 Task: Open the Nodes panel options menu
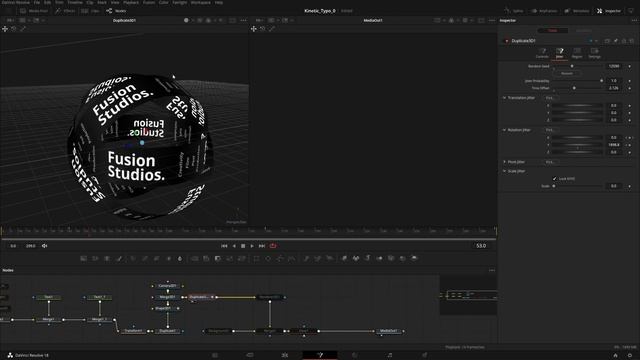point(492,270)
